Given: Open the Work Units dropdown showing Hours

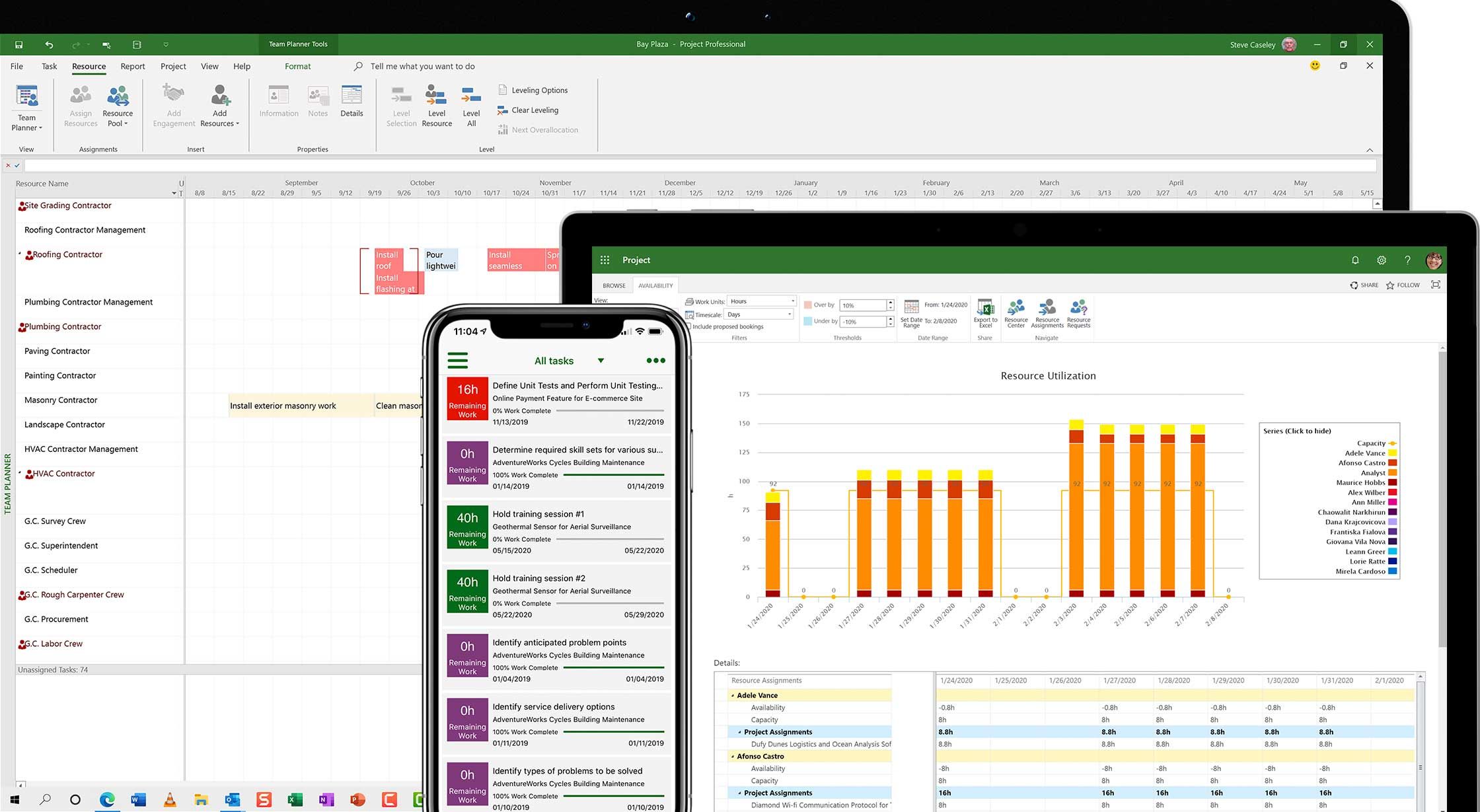Looking at the screenshot, I should [760, 301].
